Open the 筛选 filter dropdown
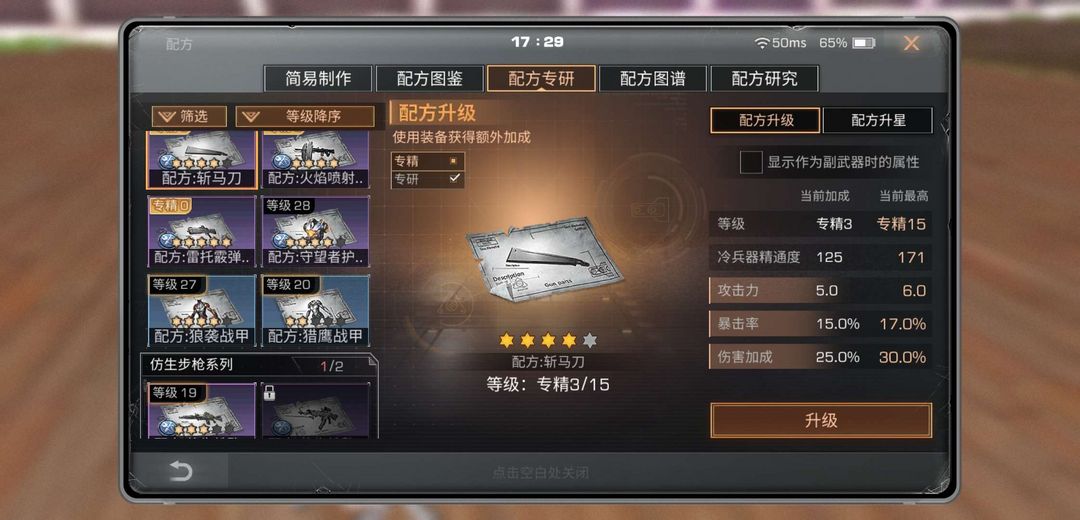The height and width of the screenshot is (520, 1080). click(x=189, y=116)
